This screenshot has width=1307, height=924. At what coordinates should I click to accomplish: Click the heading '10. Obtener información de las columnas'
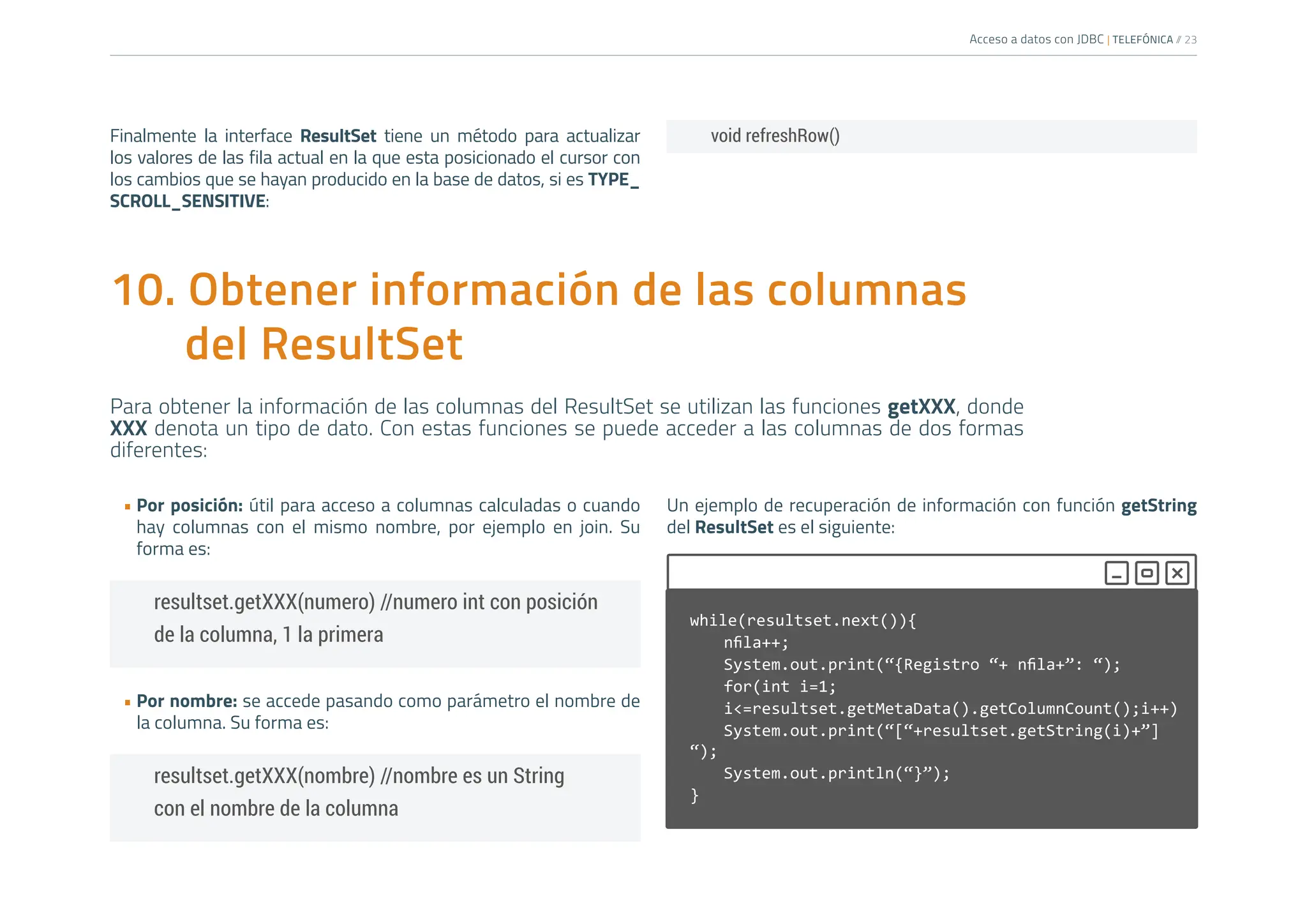[539, 290]
